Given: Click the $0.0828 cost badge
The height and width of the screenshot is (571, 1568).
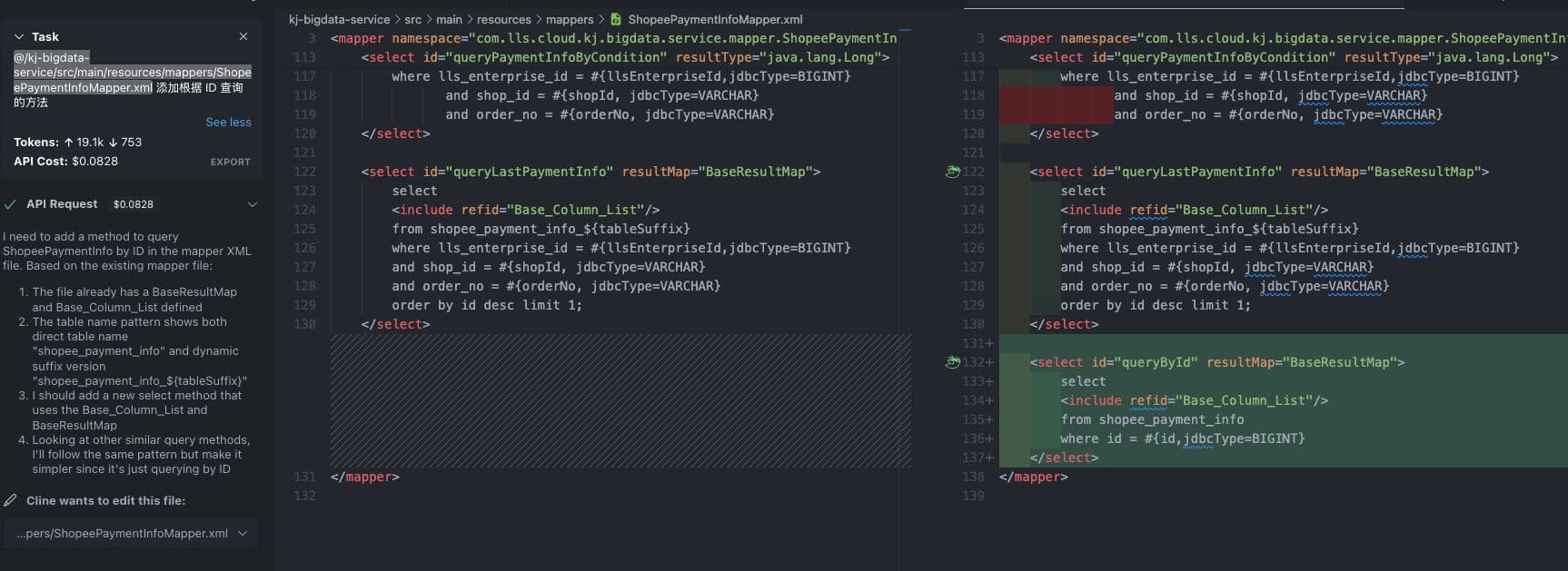Looking at the screenshot, I should tap(133, 204).
